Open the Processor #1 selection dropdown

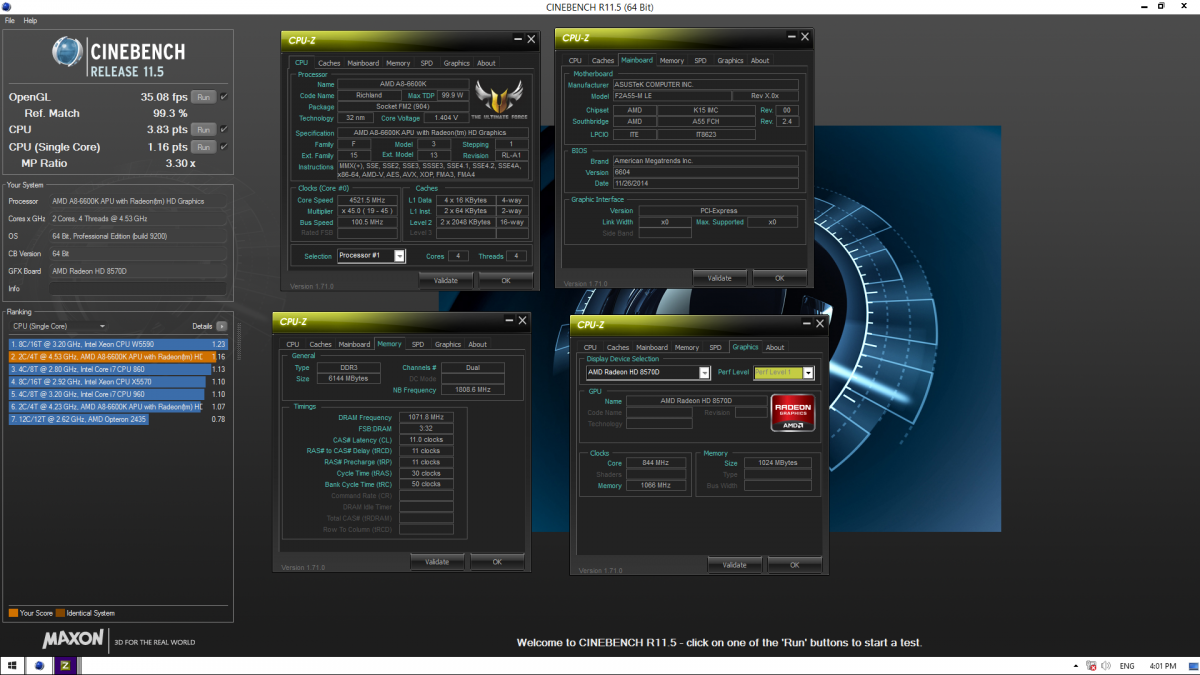[x=371, y=256]
